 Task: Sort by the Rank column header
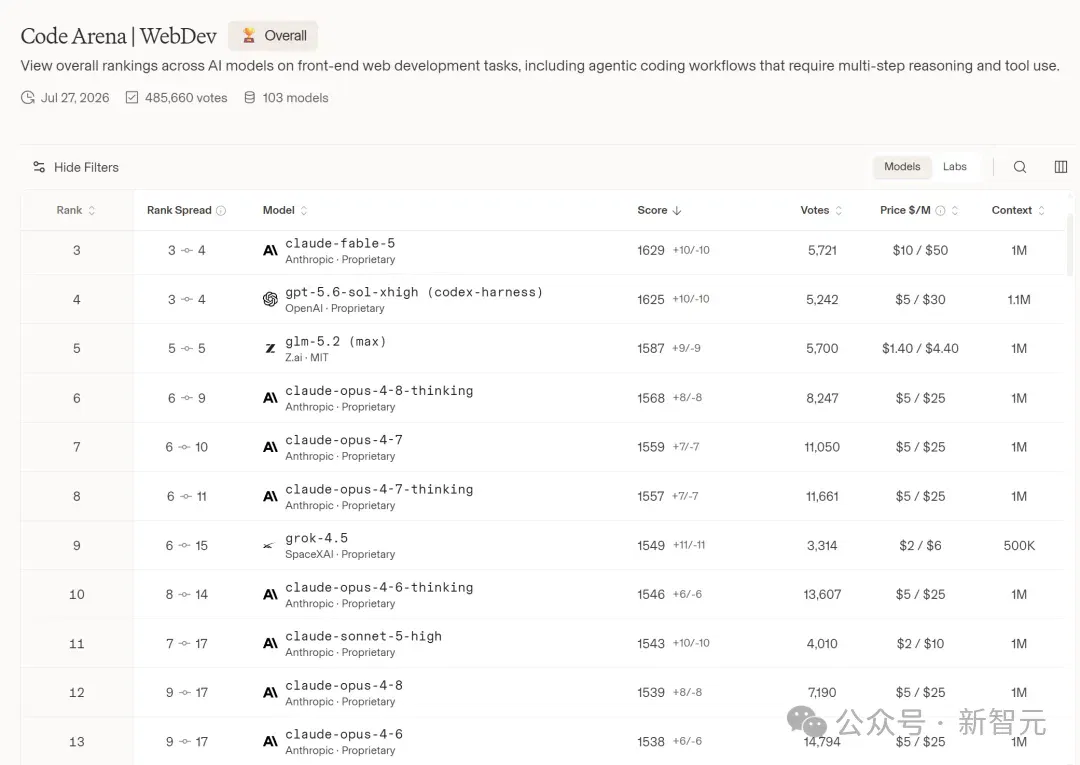[x=76, y=210]
